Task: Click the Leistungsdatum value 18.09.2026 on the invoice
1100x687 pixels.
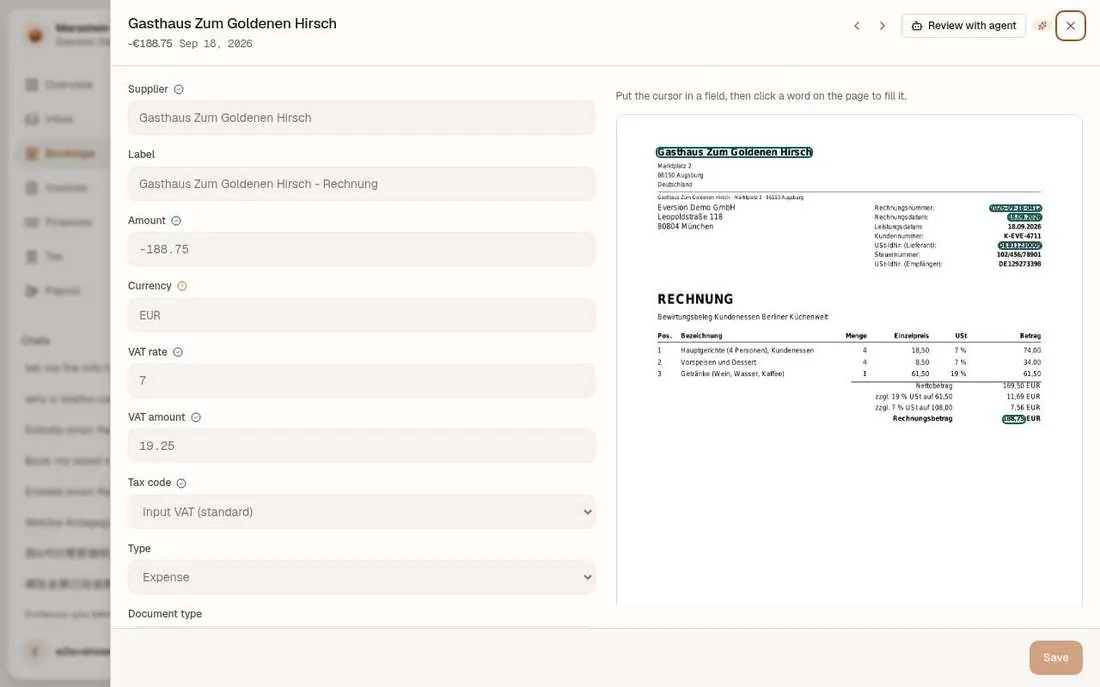Action: click(x=1024, y=227)
